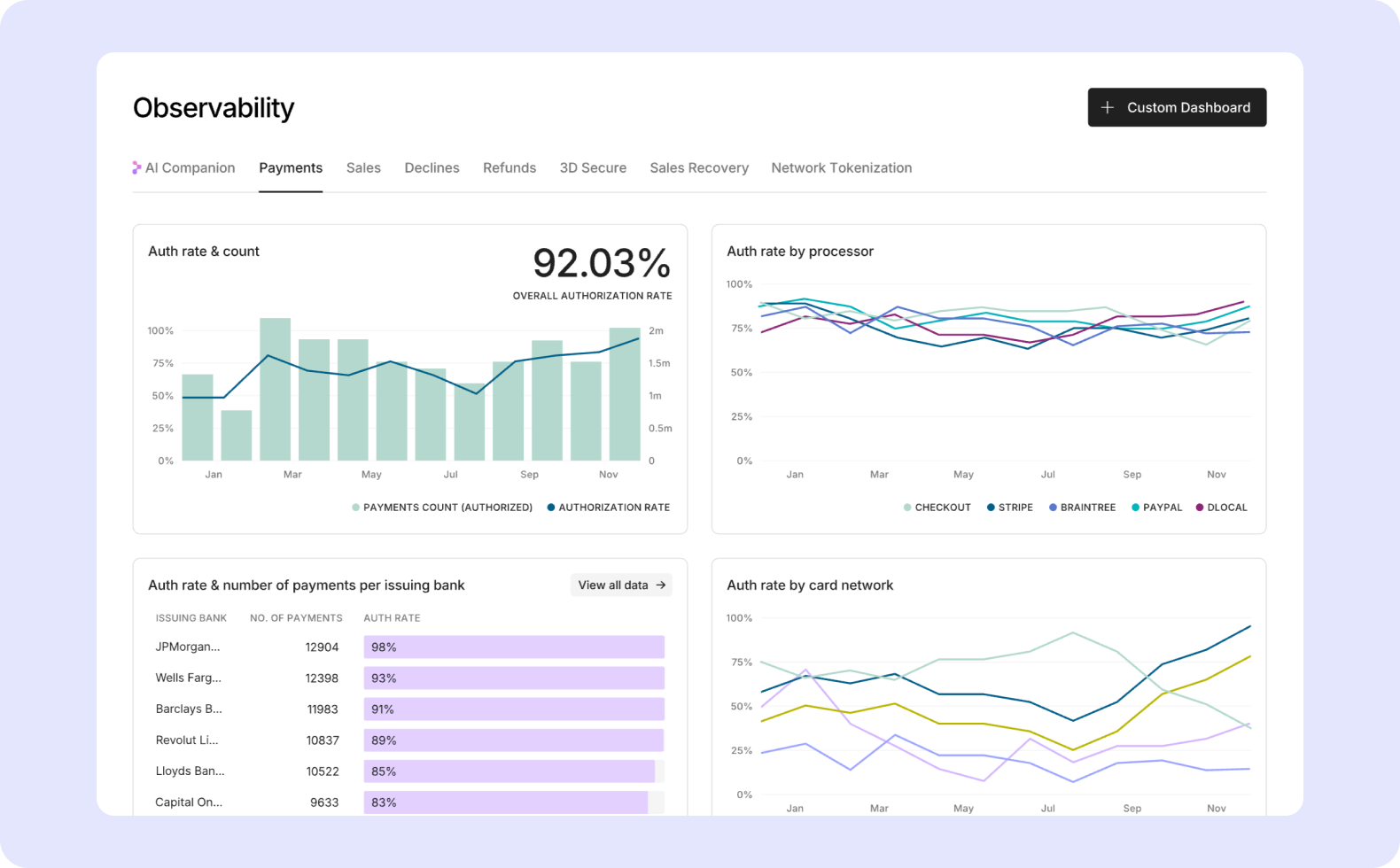
Task: Click the 12904 payments count
Action: (322, 647)
